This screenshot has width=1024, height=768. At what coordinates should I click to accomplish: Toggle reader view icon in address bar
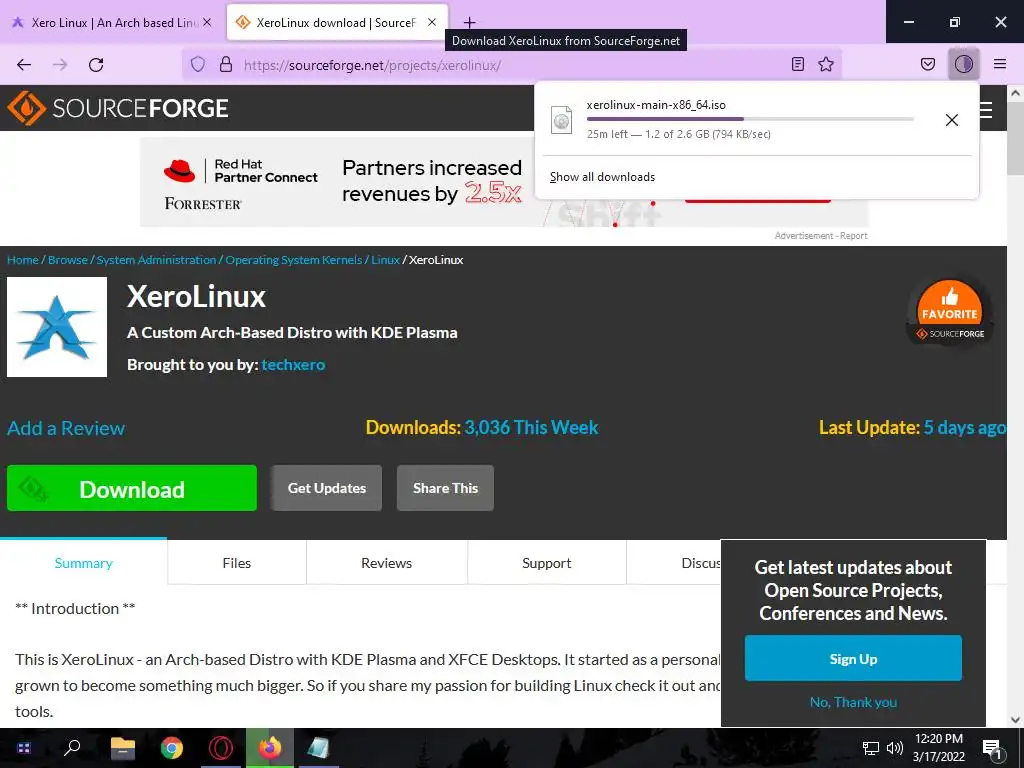[x=797, y=64]
